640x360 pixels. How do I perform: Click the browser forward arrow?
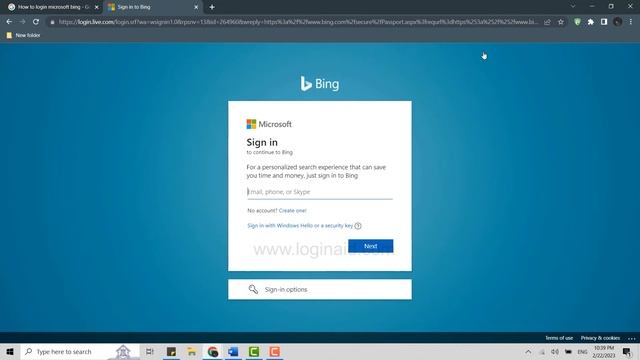(22, 22)
